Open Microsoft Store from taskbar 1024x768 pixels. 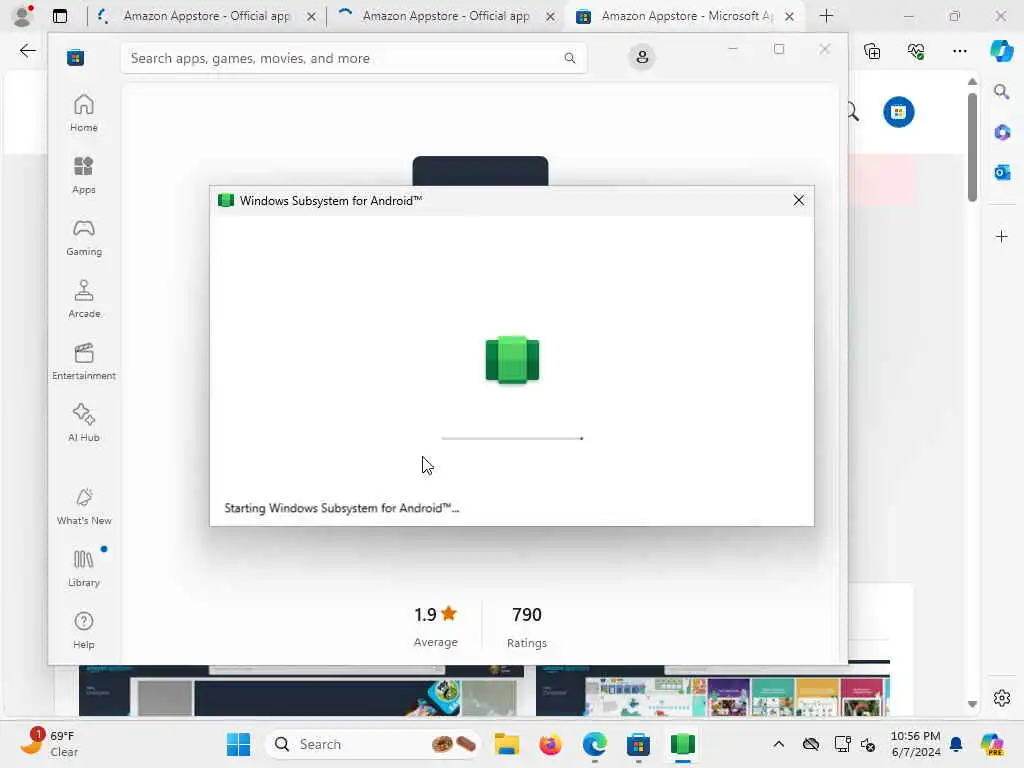638,744
